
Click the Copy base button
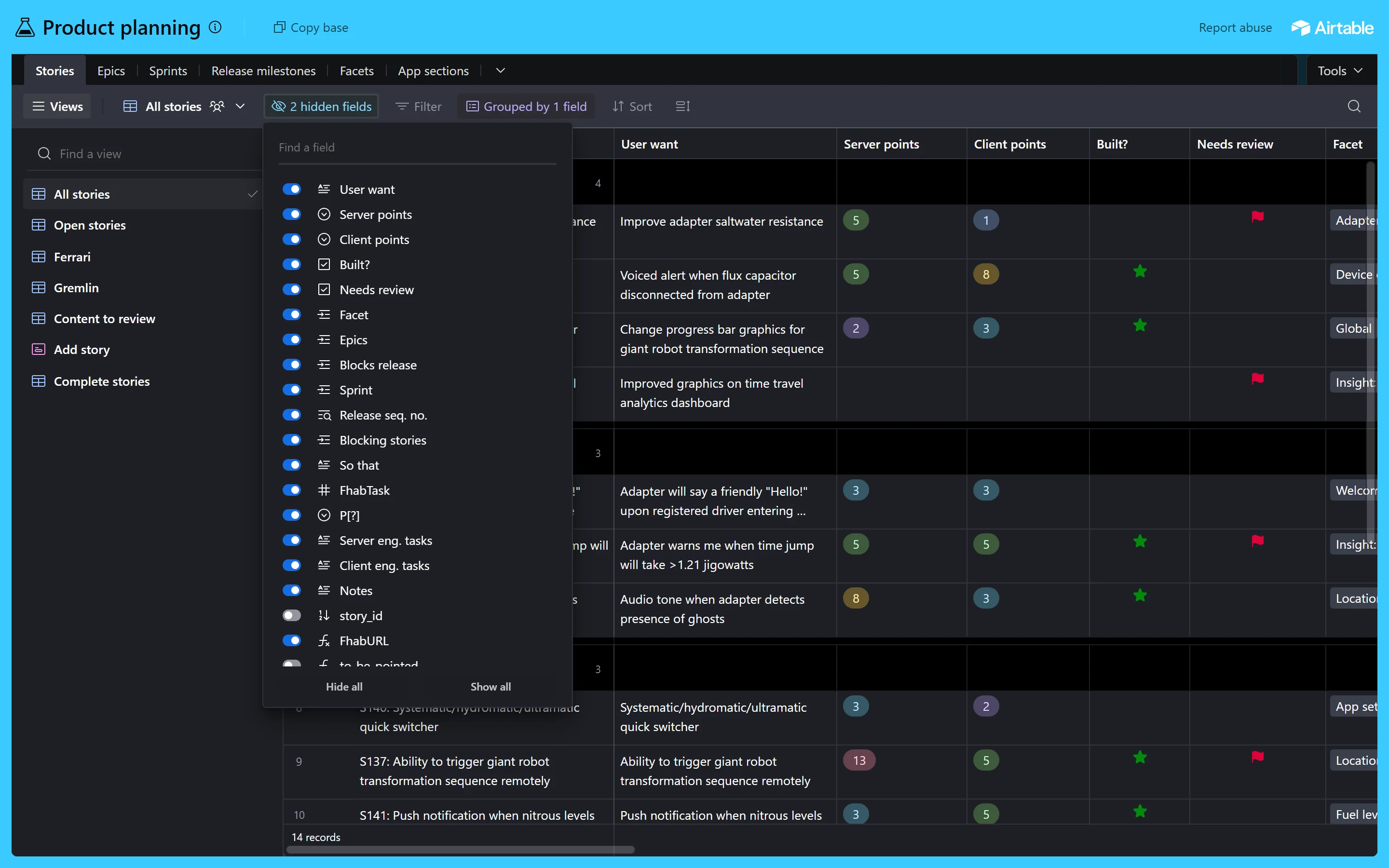click(x=311, y=27)
